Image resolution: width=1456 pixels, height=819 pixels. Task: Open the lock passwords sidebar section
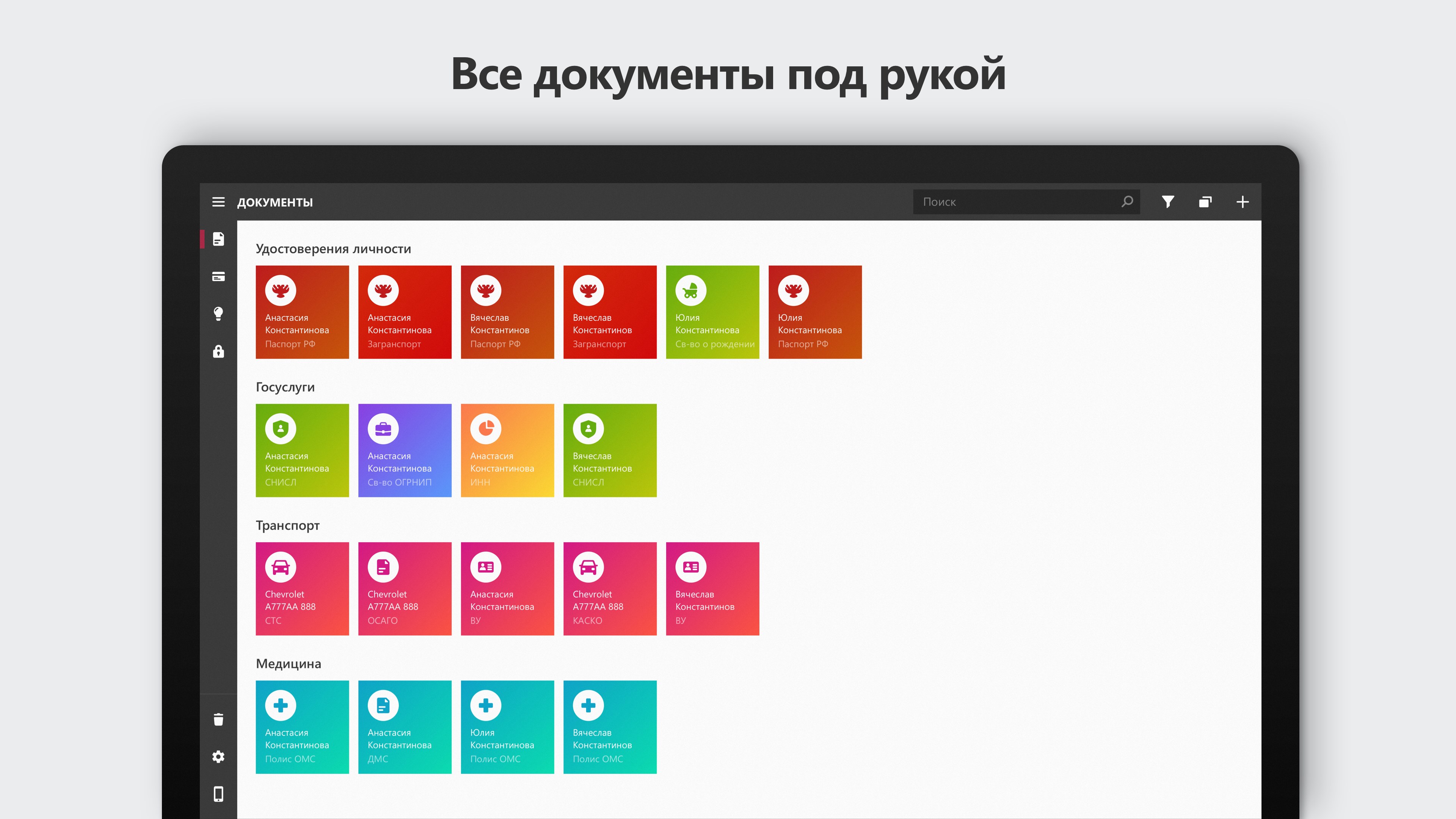(x=218, y=351)
